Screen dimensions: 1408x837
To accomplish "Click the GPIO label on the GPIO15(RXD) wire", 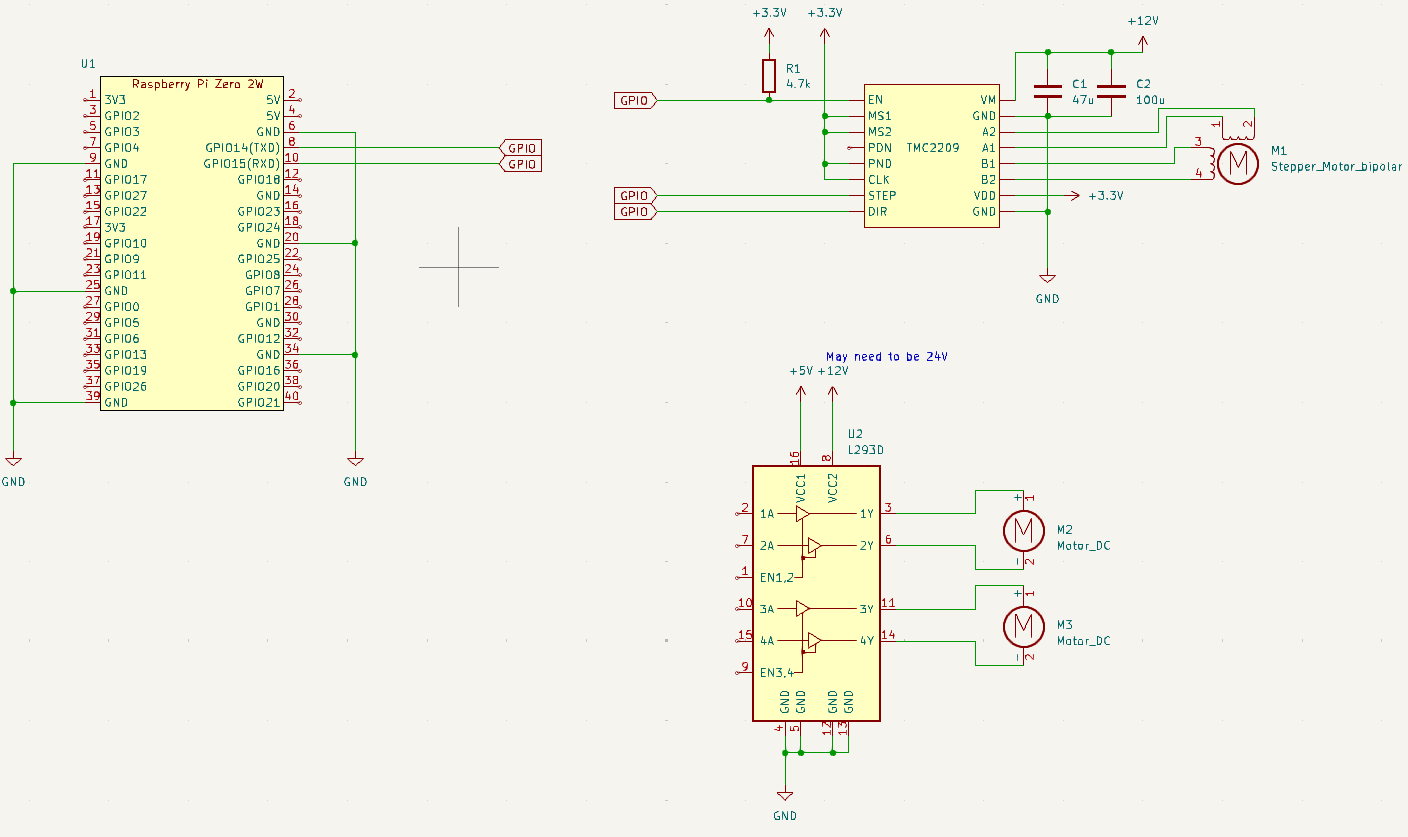I will (520, 164).
